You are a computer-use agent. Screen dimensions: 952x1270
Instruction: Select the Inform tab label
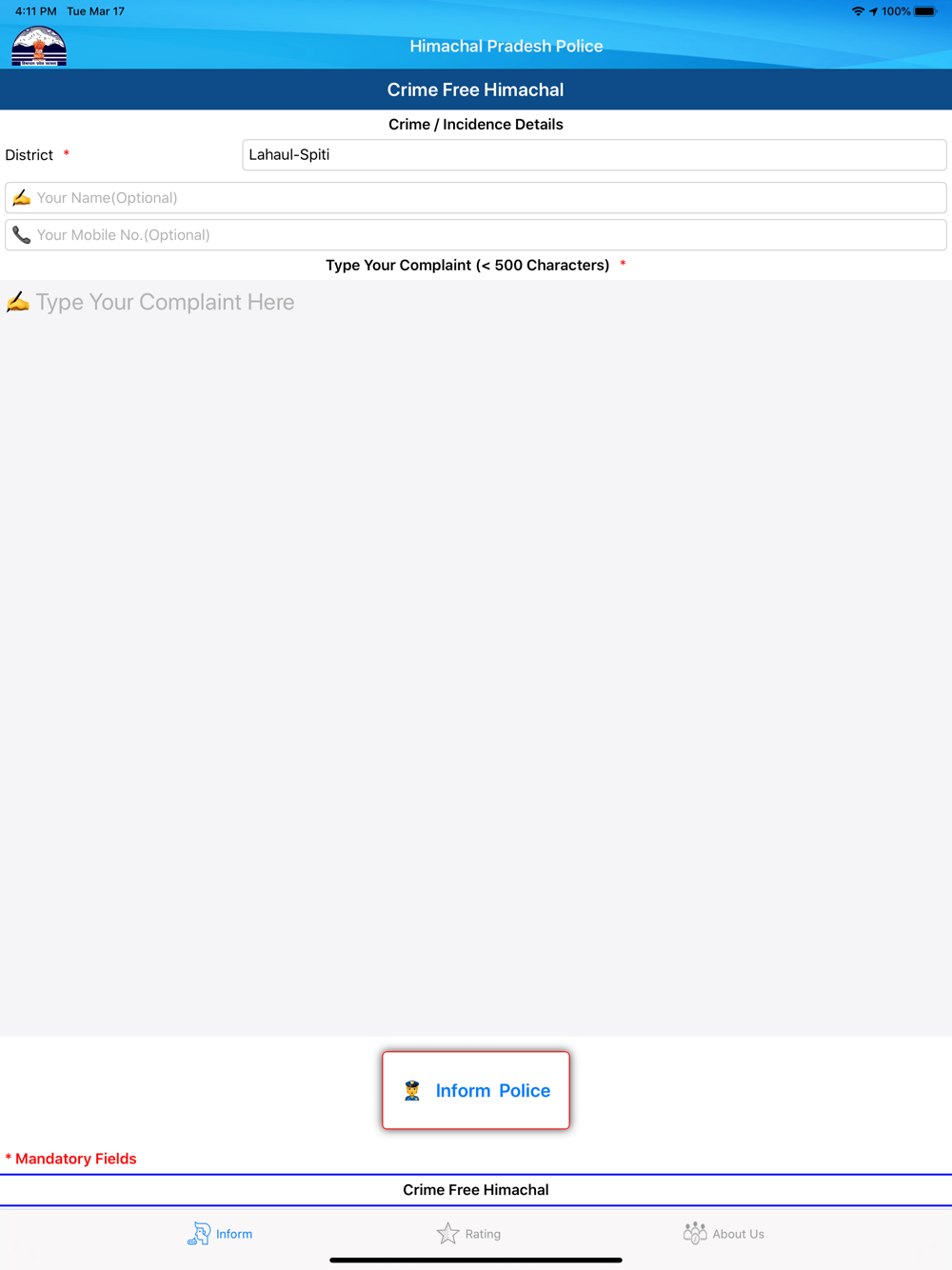234,1234
